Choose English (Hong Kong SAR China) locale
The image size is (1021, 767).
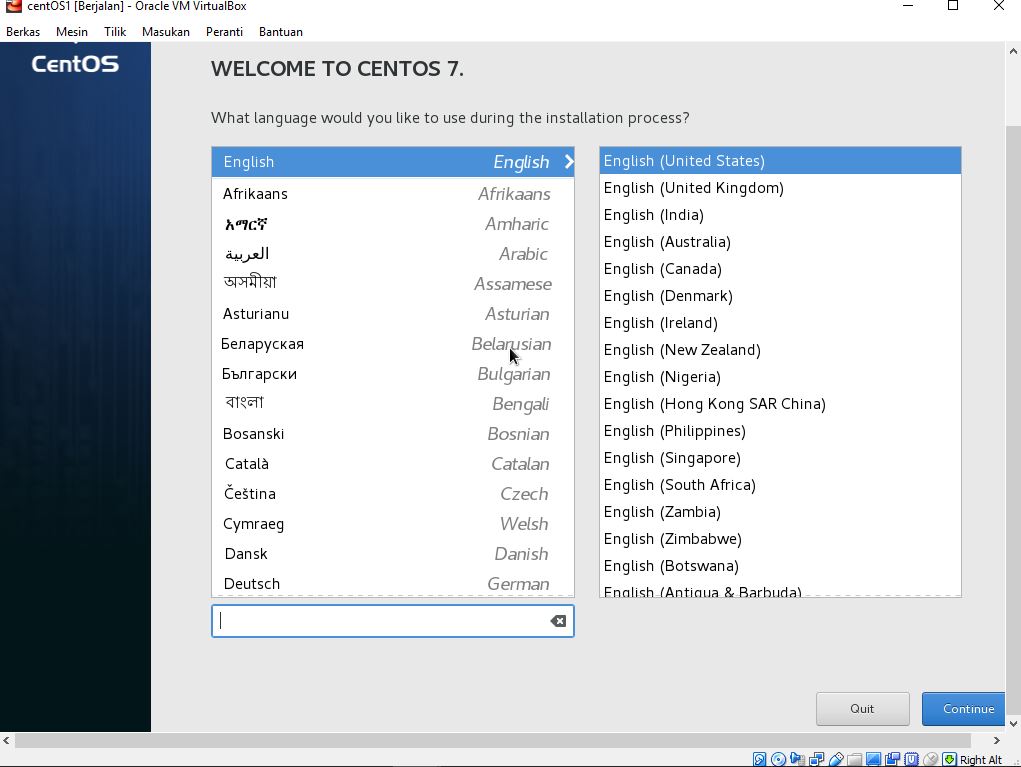(x=780, y=404)
